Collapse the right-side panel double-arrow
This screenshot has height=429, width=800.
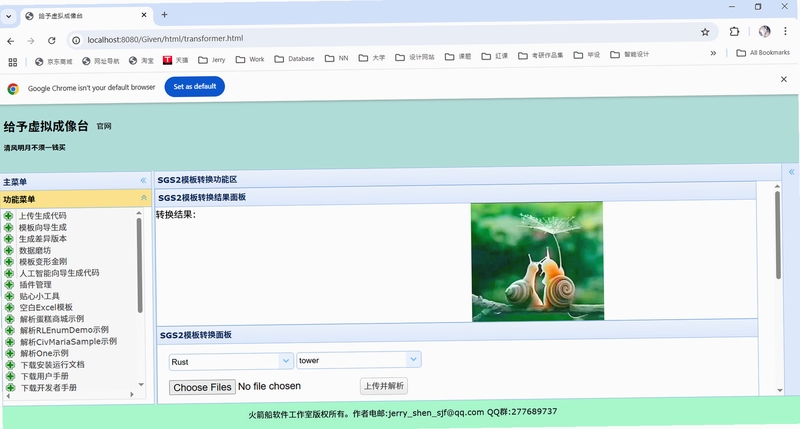[x=791, y=172]
